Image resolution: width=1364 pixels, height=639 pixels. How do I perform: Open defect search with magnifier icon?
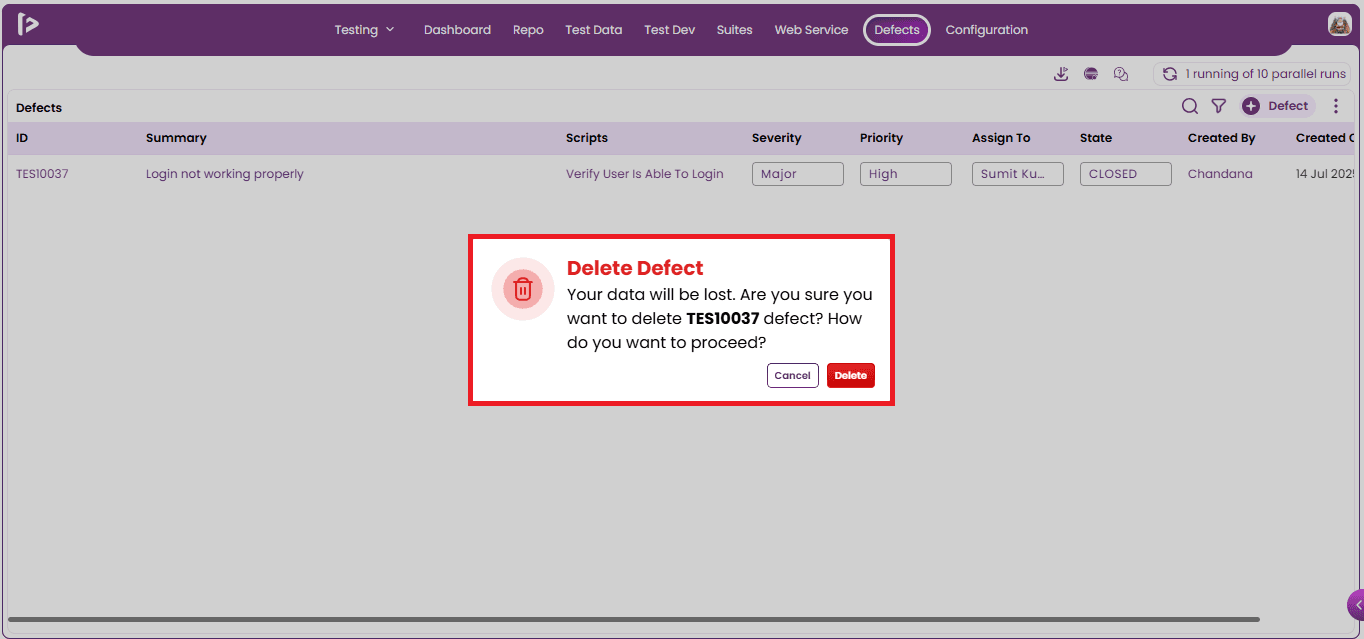click(1190, 106)
